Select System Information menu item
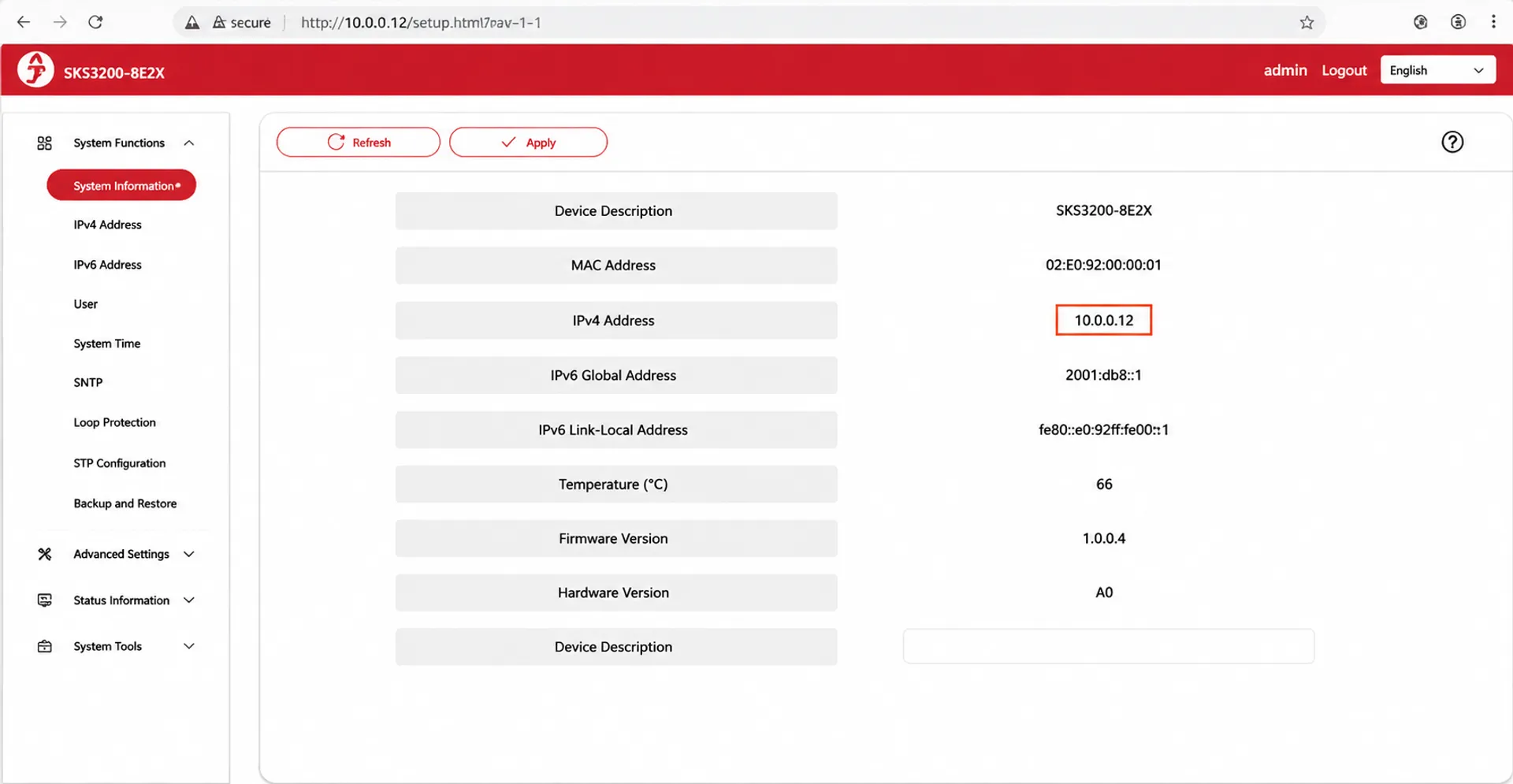Screen dimensions: 1513x784 click(121, 185)
